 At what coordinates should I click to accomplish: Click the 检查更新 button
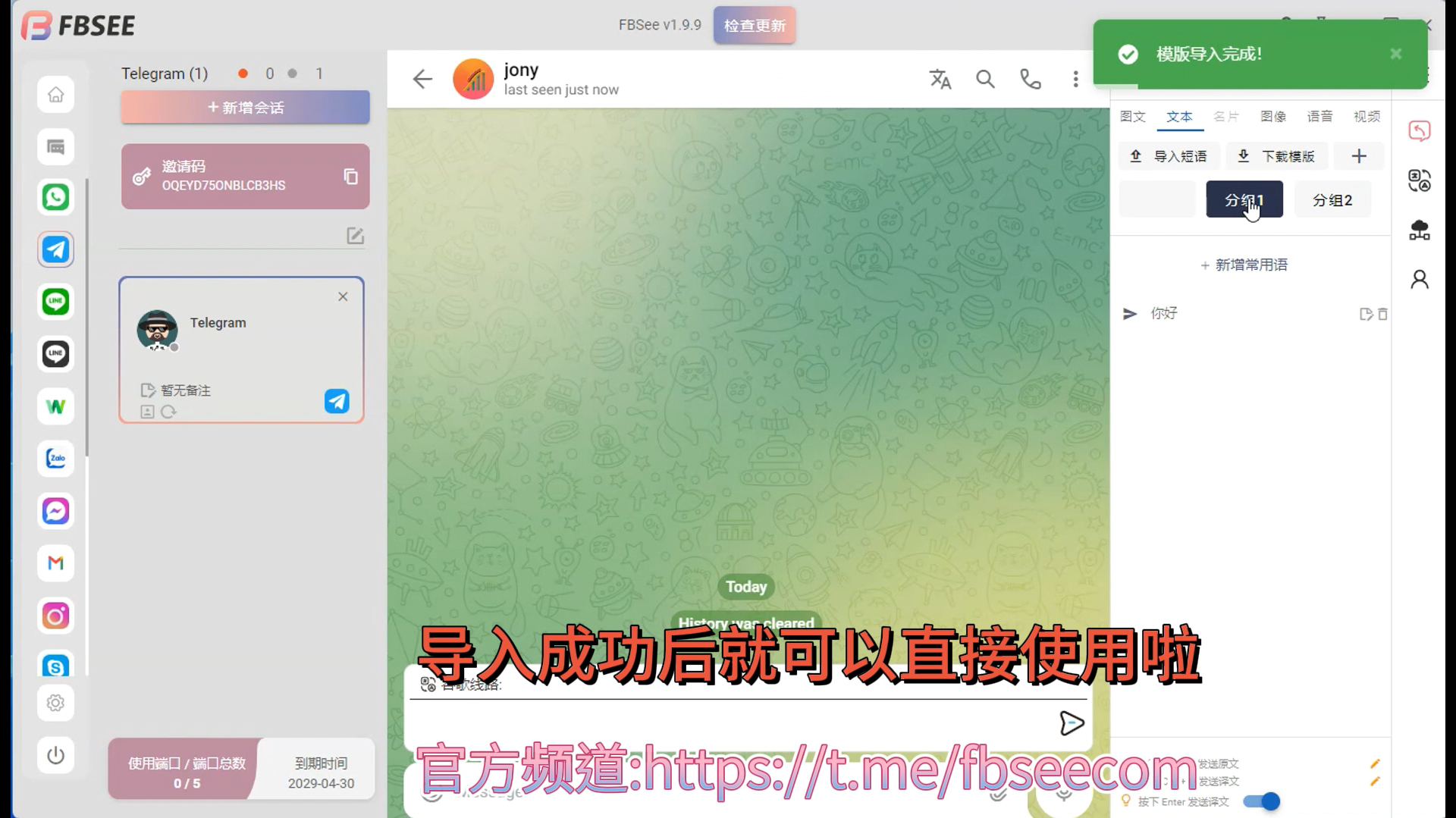[755, 25]
